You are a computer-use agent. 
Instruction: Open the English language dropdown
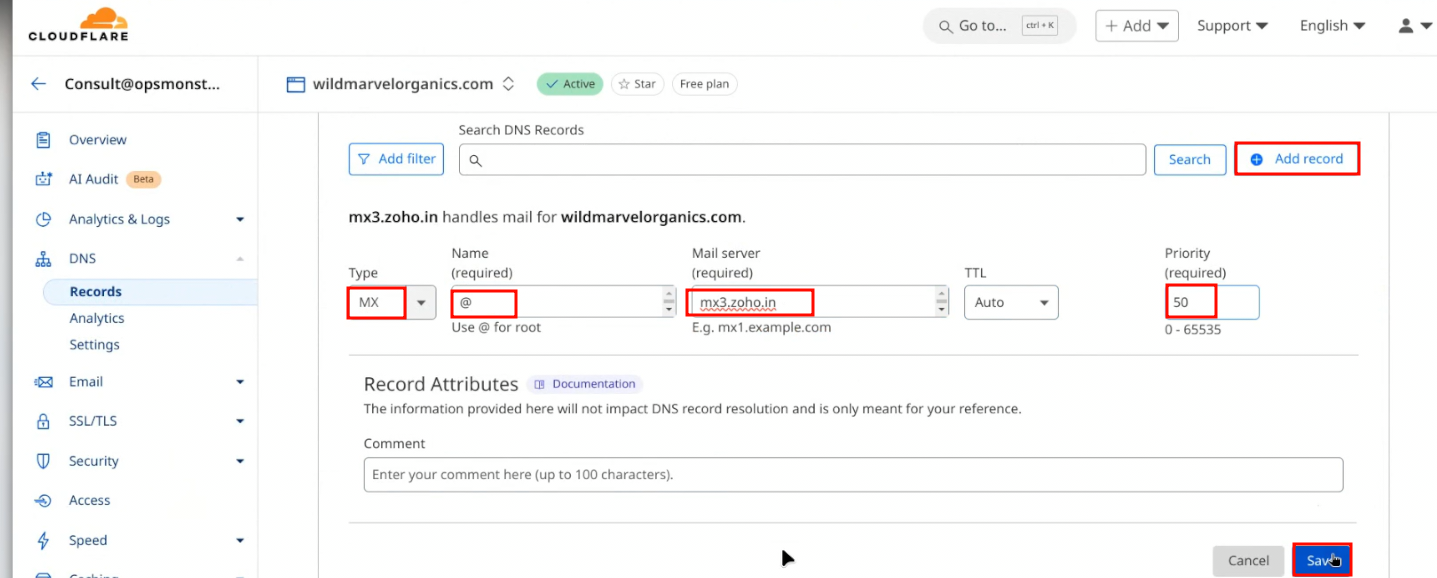click(1332, 26)
